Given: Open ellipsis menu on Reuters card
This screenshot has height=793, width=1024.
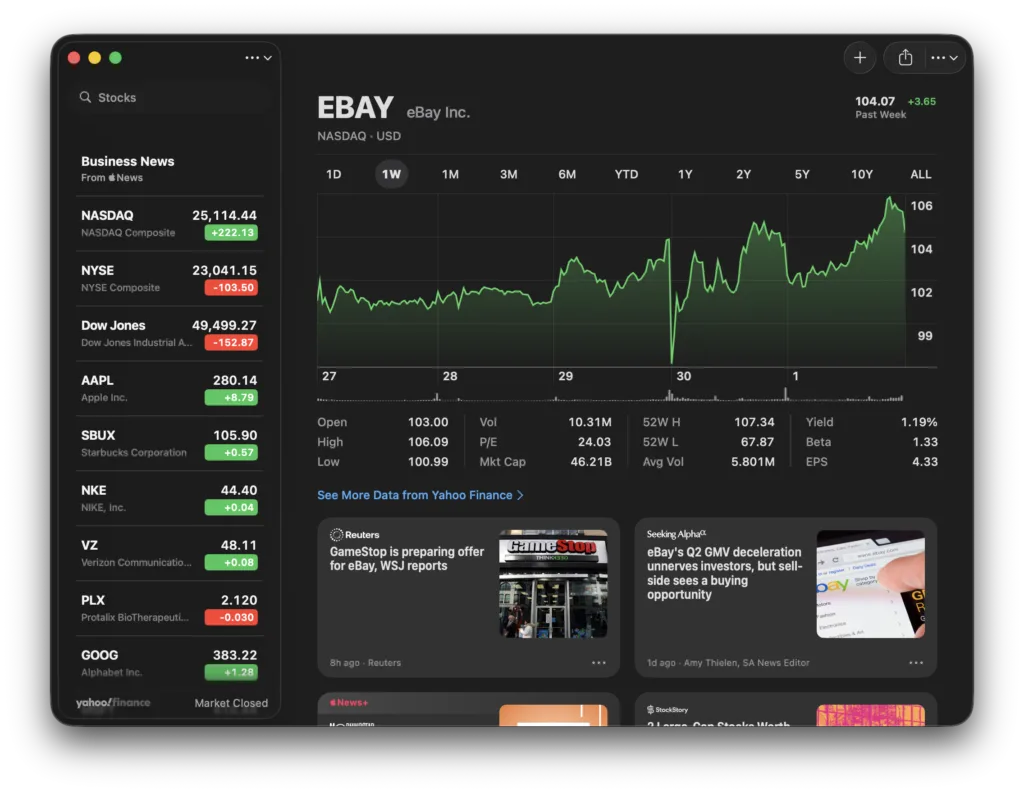Looking at the screenshot, I should (x=598, y=662).
